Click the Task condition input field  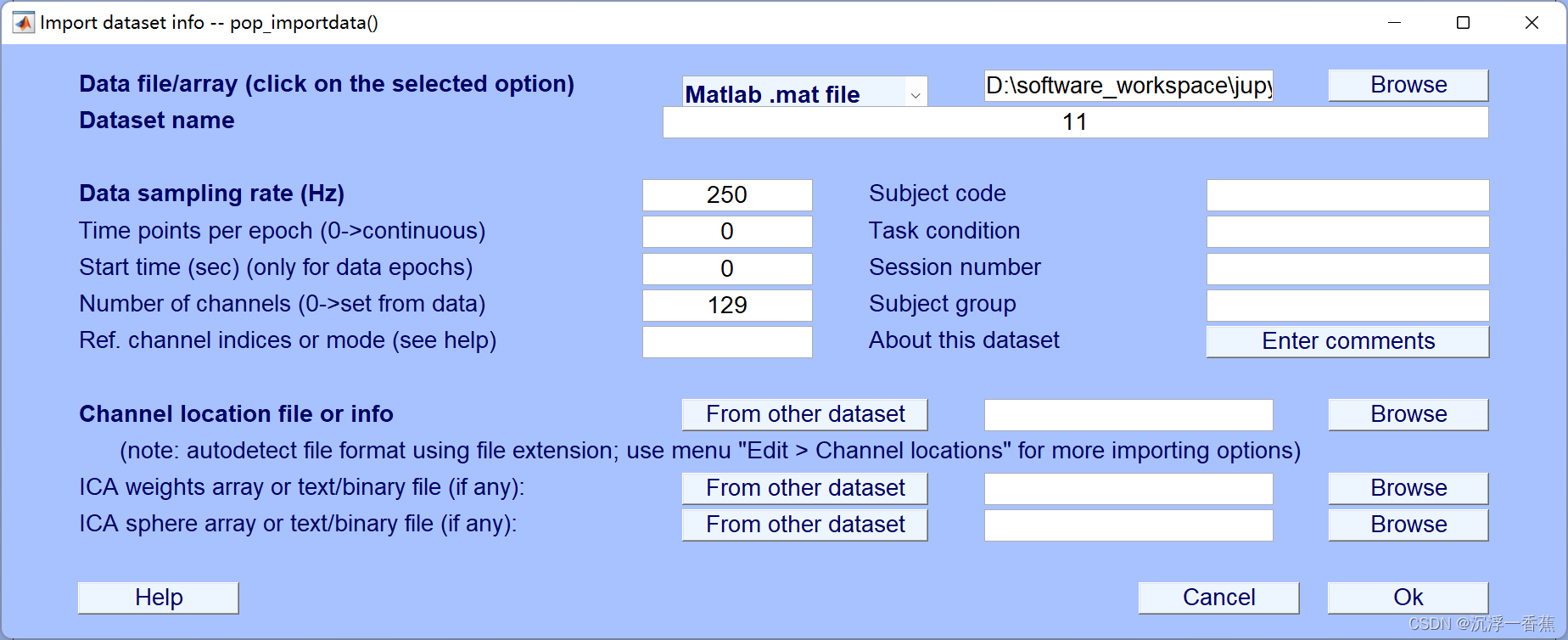tap(1347, 231)
